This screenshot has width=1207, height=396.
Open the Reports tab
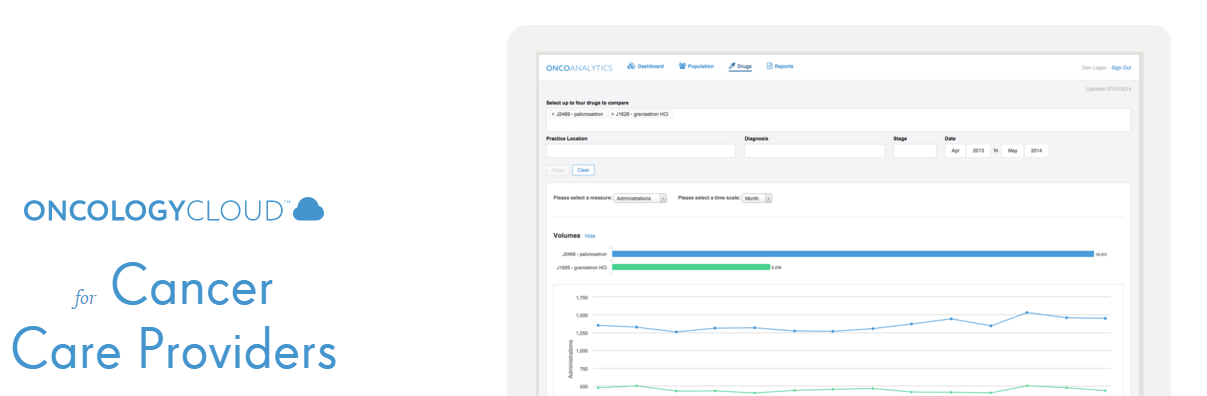tap(780, 66)
